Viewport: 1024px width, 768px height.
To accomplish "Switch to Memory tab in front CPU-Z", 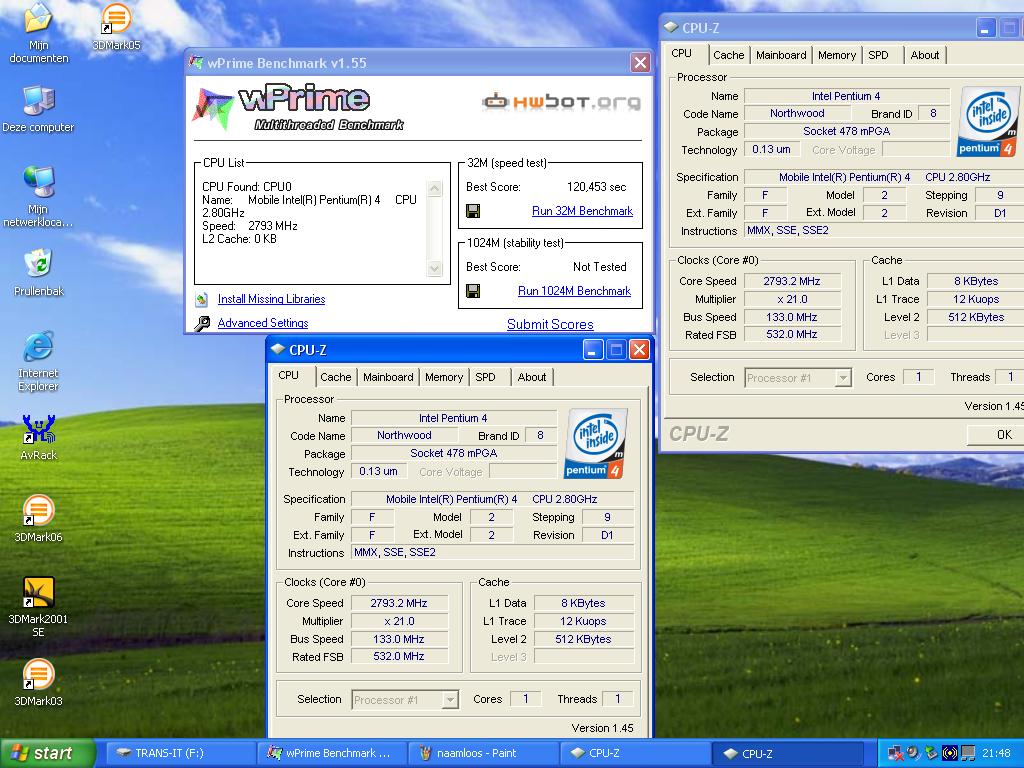I will pos(443,377).
